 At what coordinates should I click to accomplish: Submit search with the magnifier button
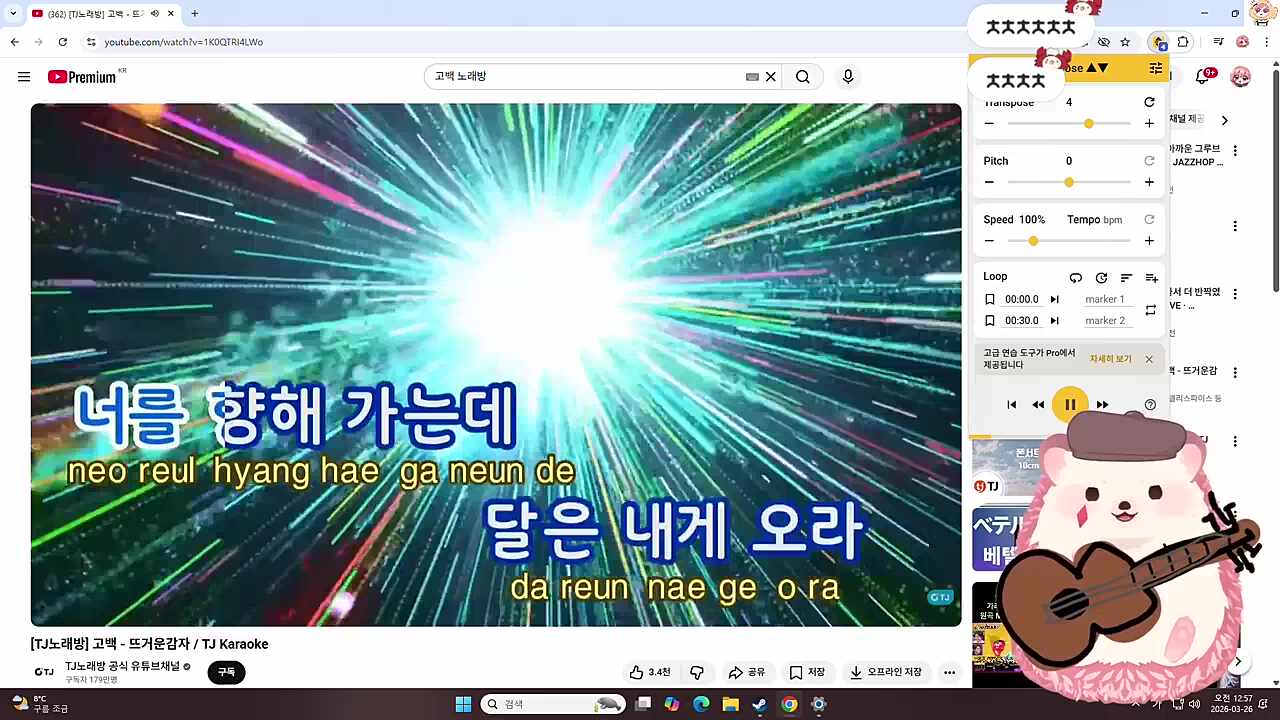click(x=803, y=77)
